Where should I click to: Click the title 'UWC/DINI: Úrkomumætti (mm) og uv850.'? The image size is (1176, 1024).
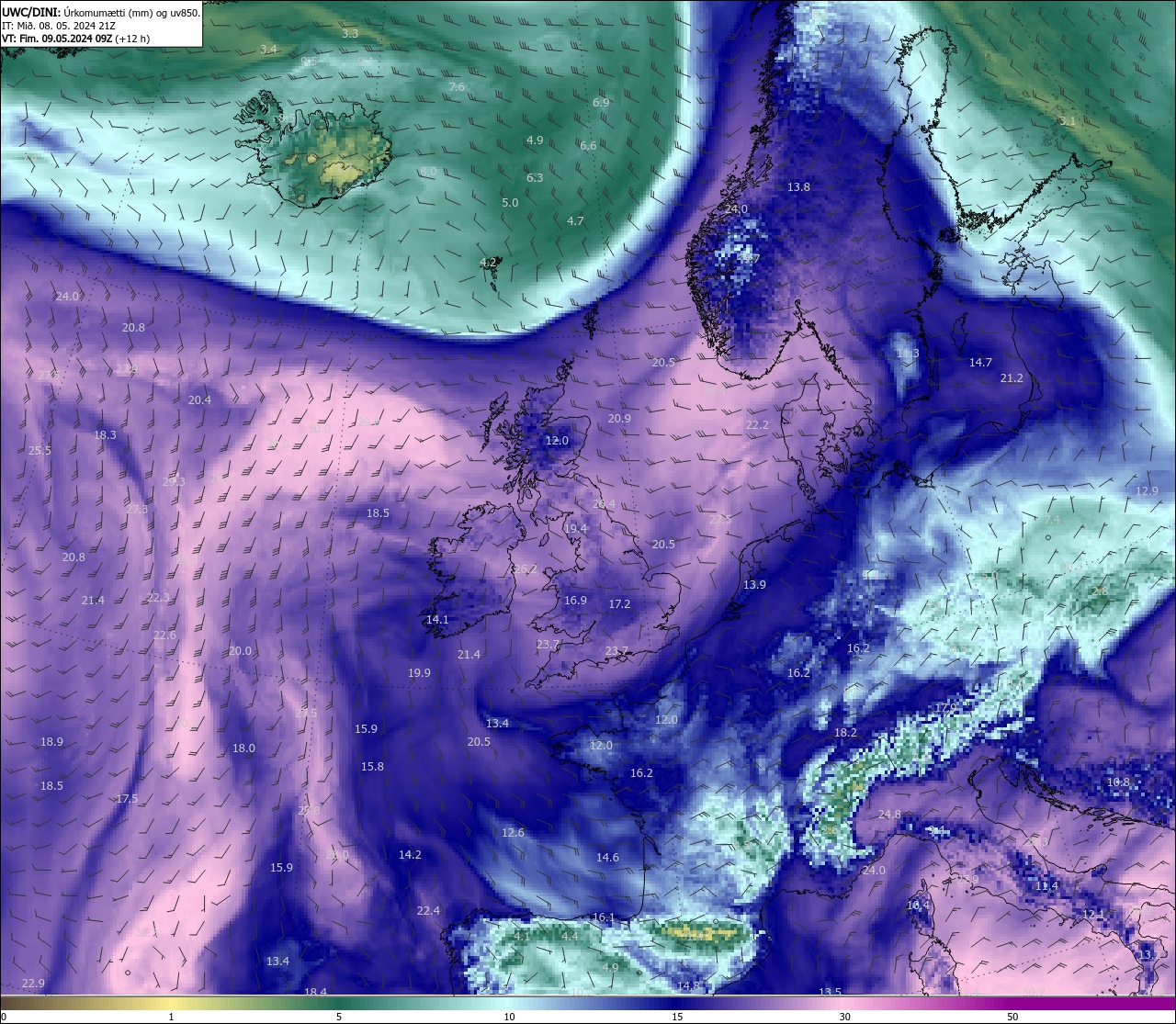point(100,13)
